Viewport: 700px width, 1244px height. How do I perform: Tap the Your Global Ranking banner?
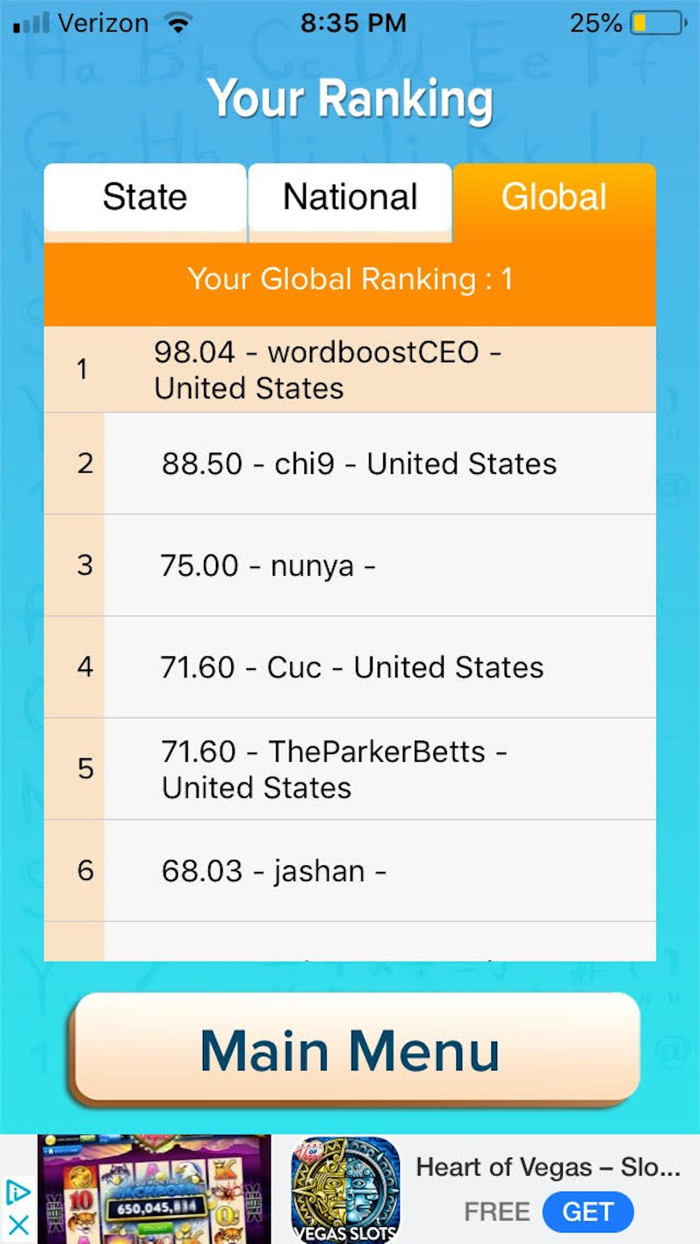coord(350,279)
